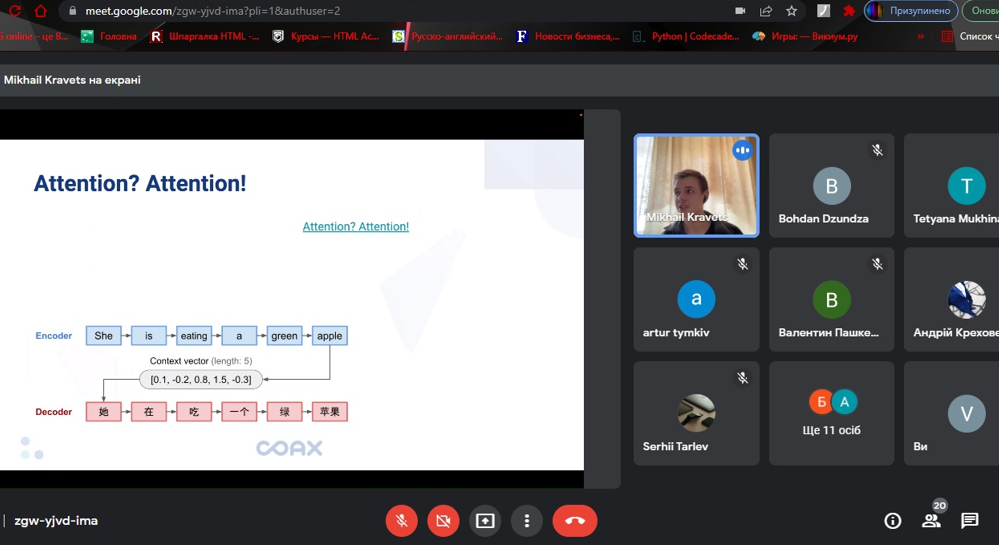Open the chat panel with everyone
Image resolution: width=999 pixels, height=545 pixels.
(969, 521)
